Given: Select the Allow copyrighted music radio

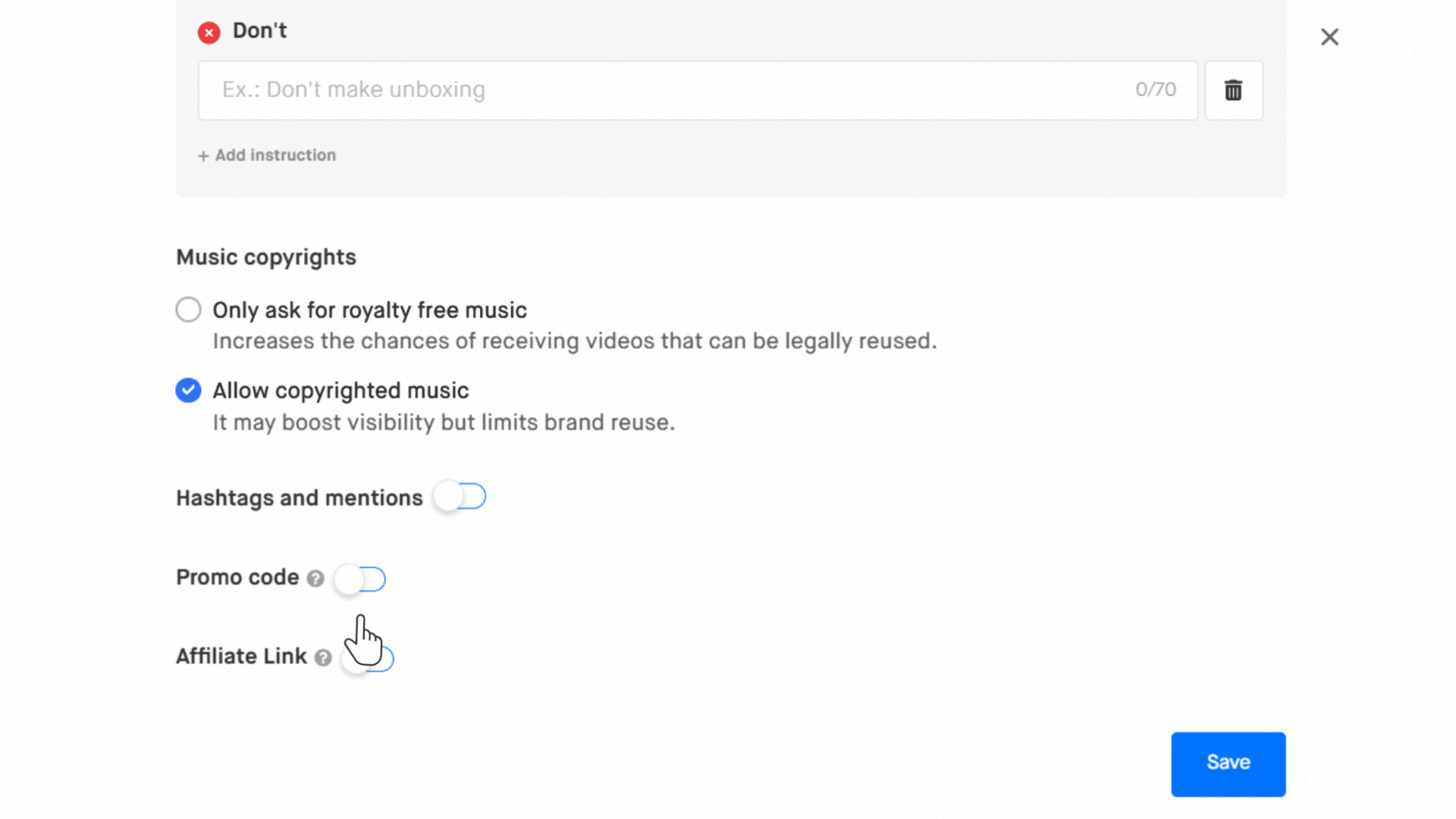Looking at the screenshot, I should 189,391.
